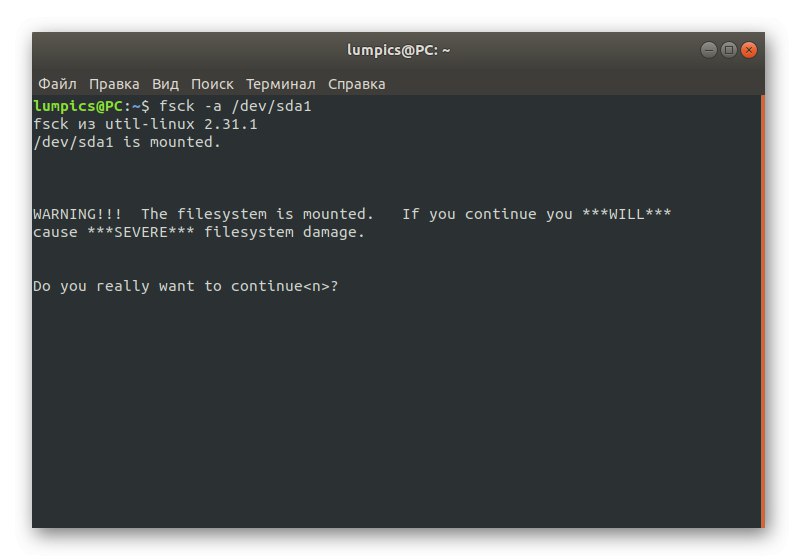Open the Файл menu
Image resolution: width=797 pixels, height=560 pixels.
pyautogui.click(x=58, y=84)
